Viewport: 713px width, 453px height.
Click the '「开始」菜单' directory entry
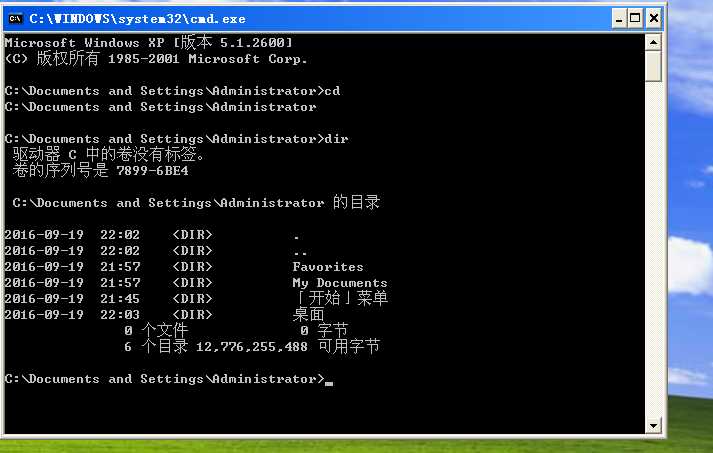[340, 298]
